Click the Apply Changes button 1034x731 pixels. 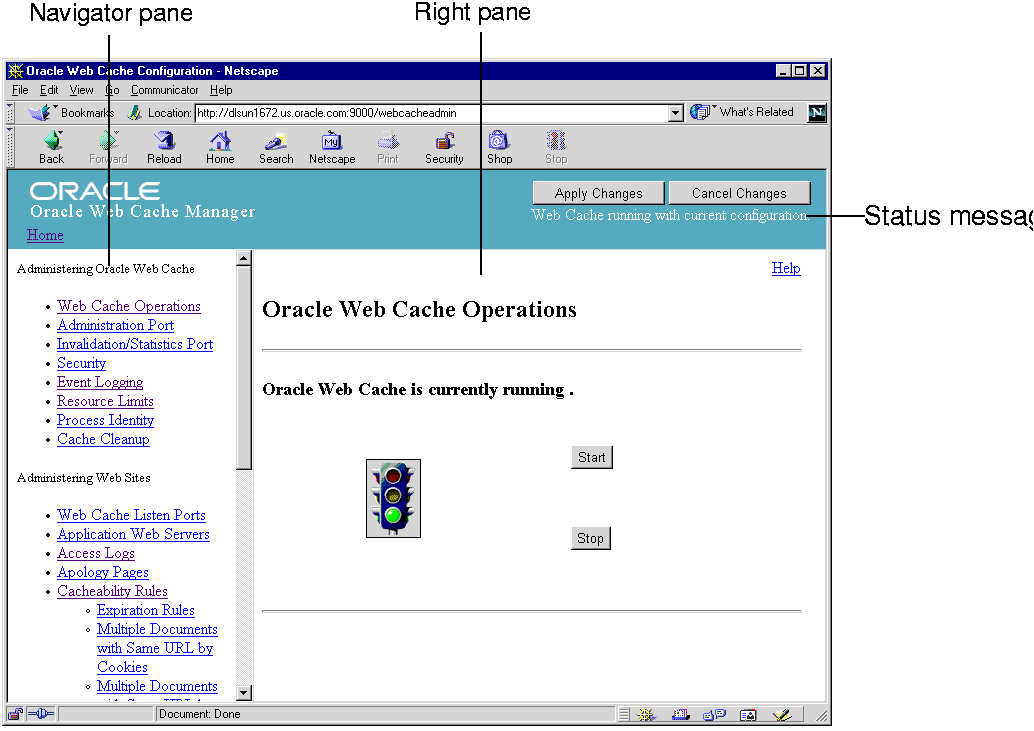[599, 193]
